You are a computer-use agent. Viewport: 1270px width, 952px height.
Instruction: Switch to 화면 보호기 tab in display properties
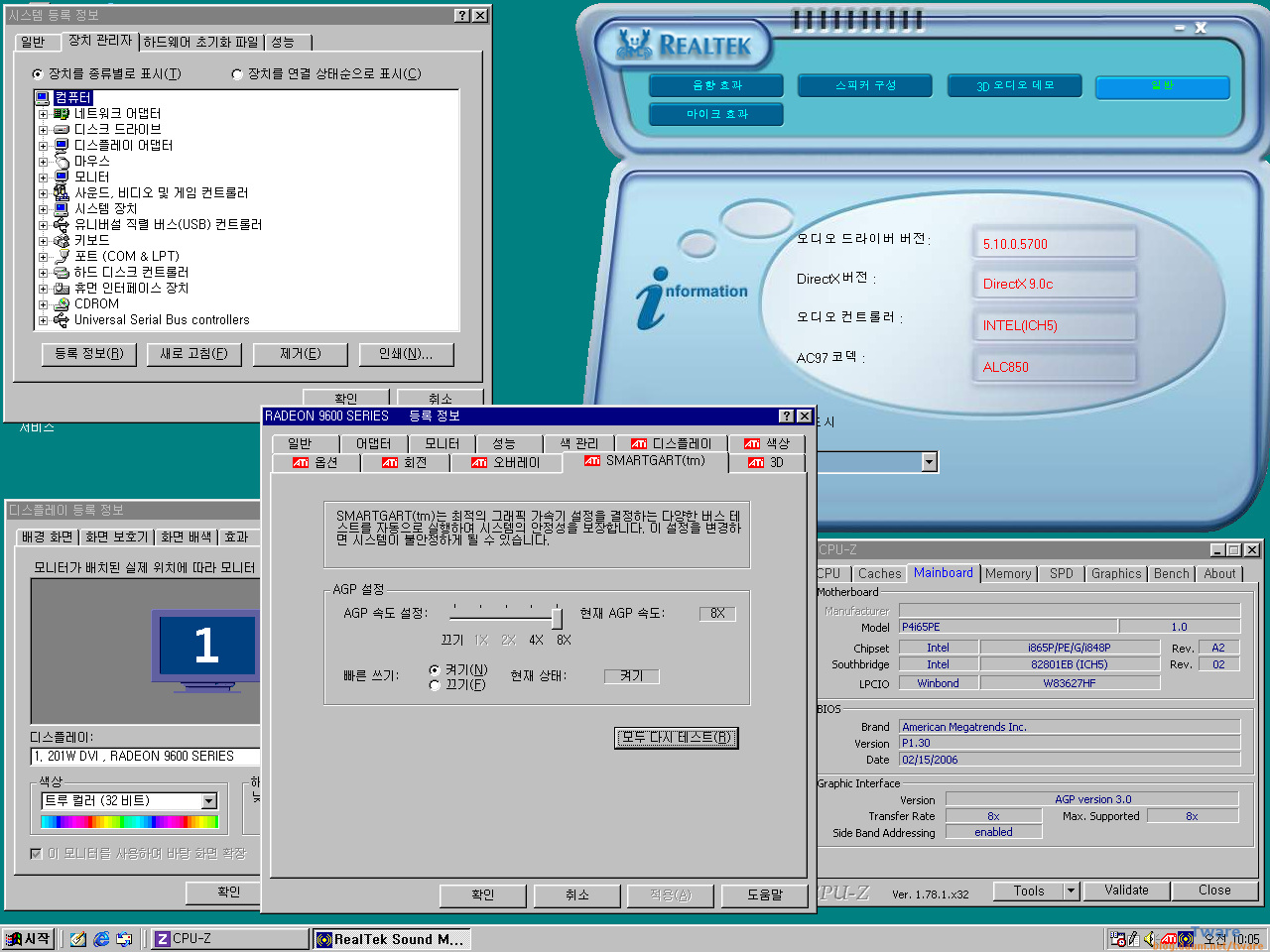click(116, 536)
